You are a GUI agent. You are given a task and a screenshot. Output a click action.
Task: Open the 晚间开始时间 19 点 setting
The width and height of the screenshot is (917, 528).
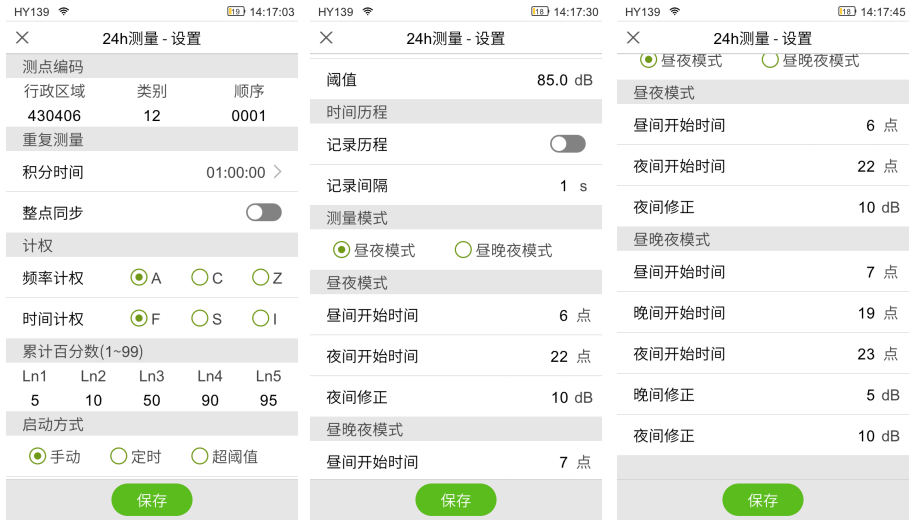pyautogui.click(x=865, y=313)
